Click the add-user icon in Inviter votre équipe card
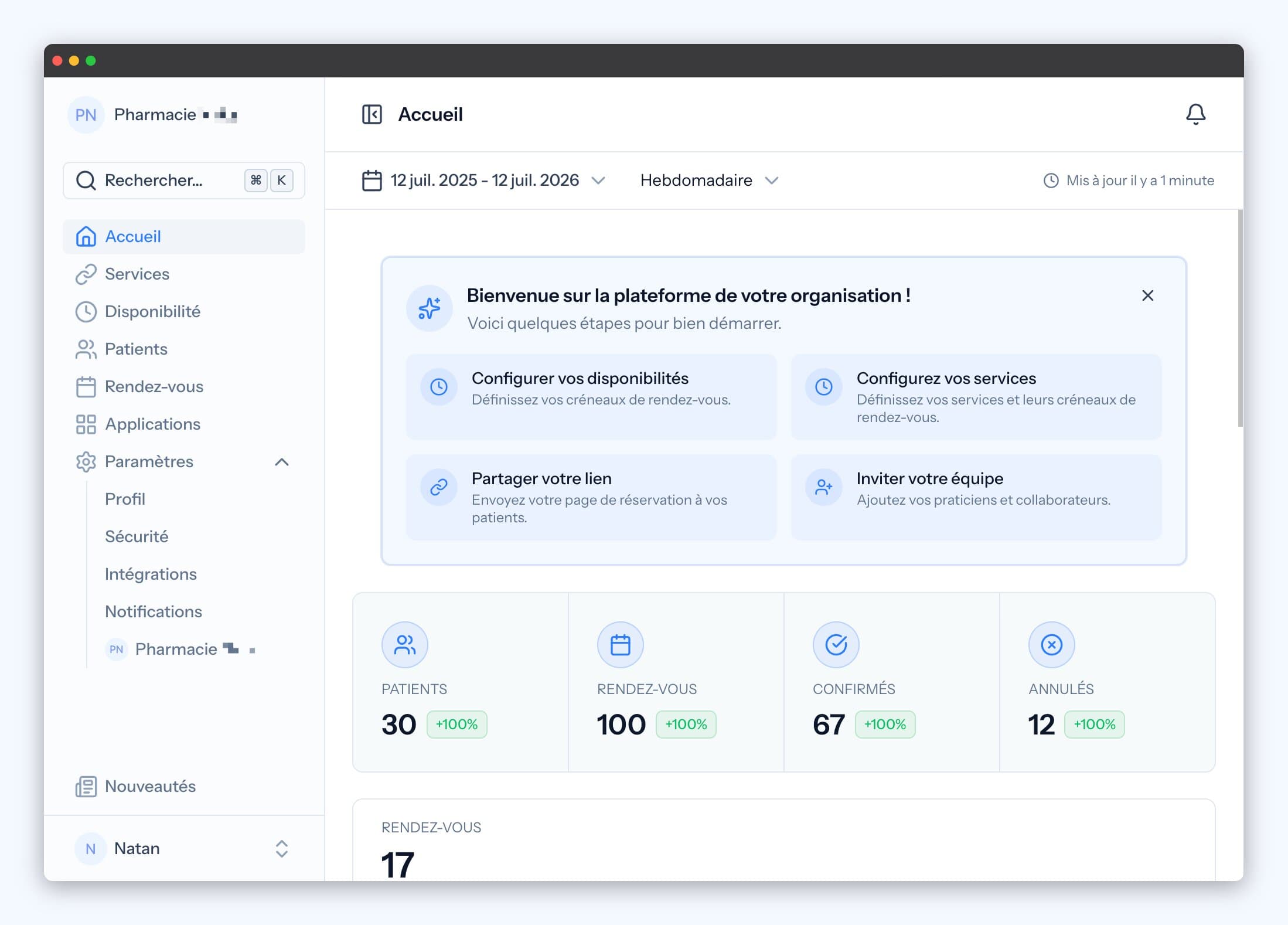Image resolution: width=1288 pixels, height=925 pixels. (824, 487)
